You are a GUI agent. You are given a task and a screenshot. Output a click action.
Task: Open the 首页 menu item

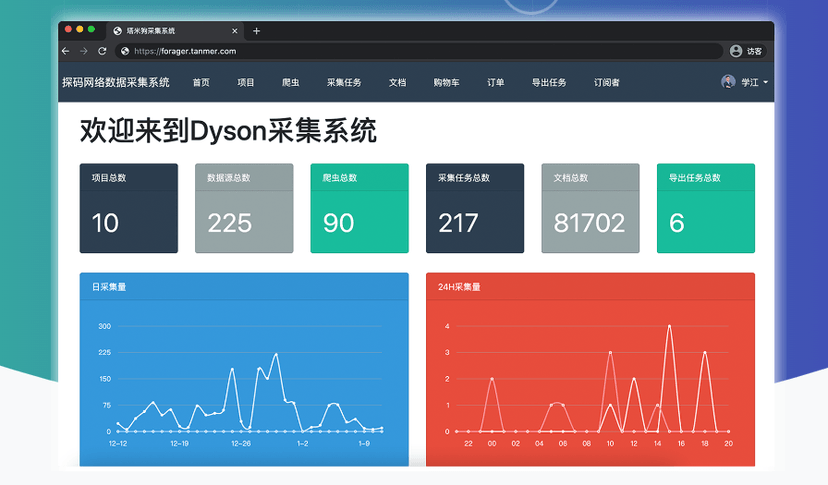pyautogui.click(x=201, y=82)
